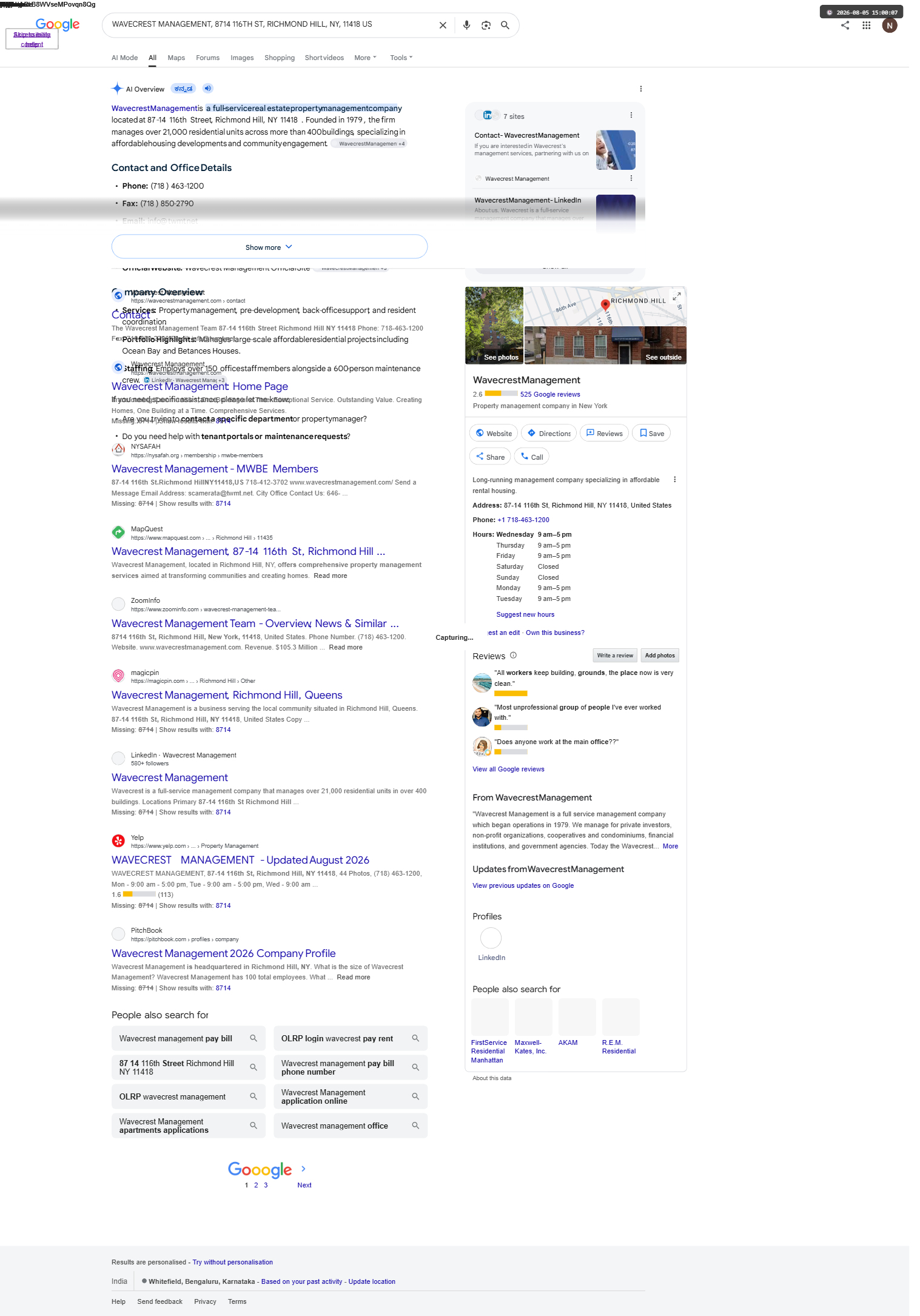Image resolution: width=920 pixels, height=1316 pixels.
Task: Share the business via Share button
Action: [x=490, y=457]
